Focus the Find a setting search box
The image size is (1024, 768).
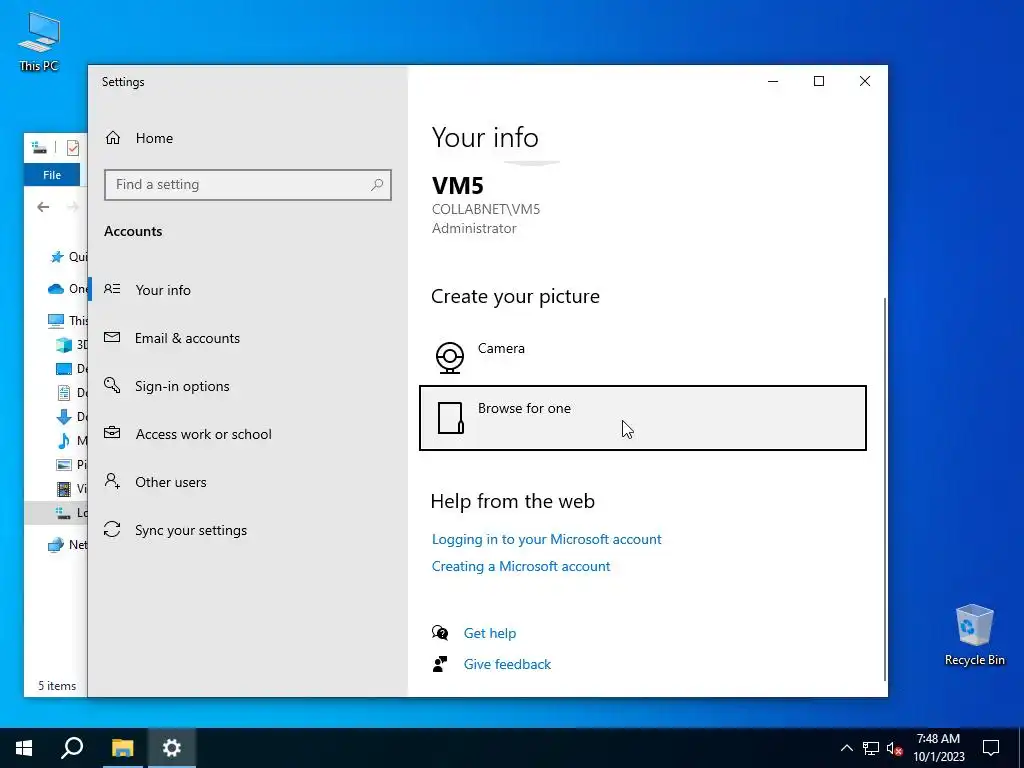point(248,185)
